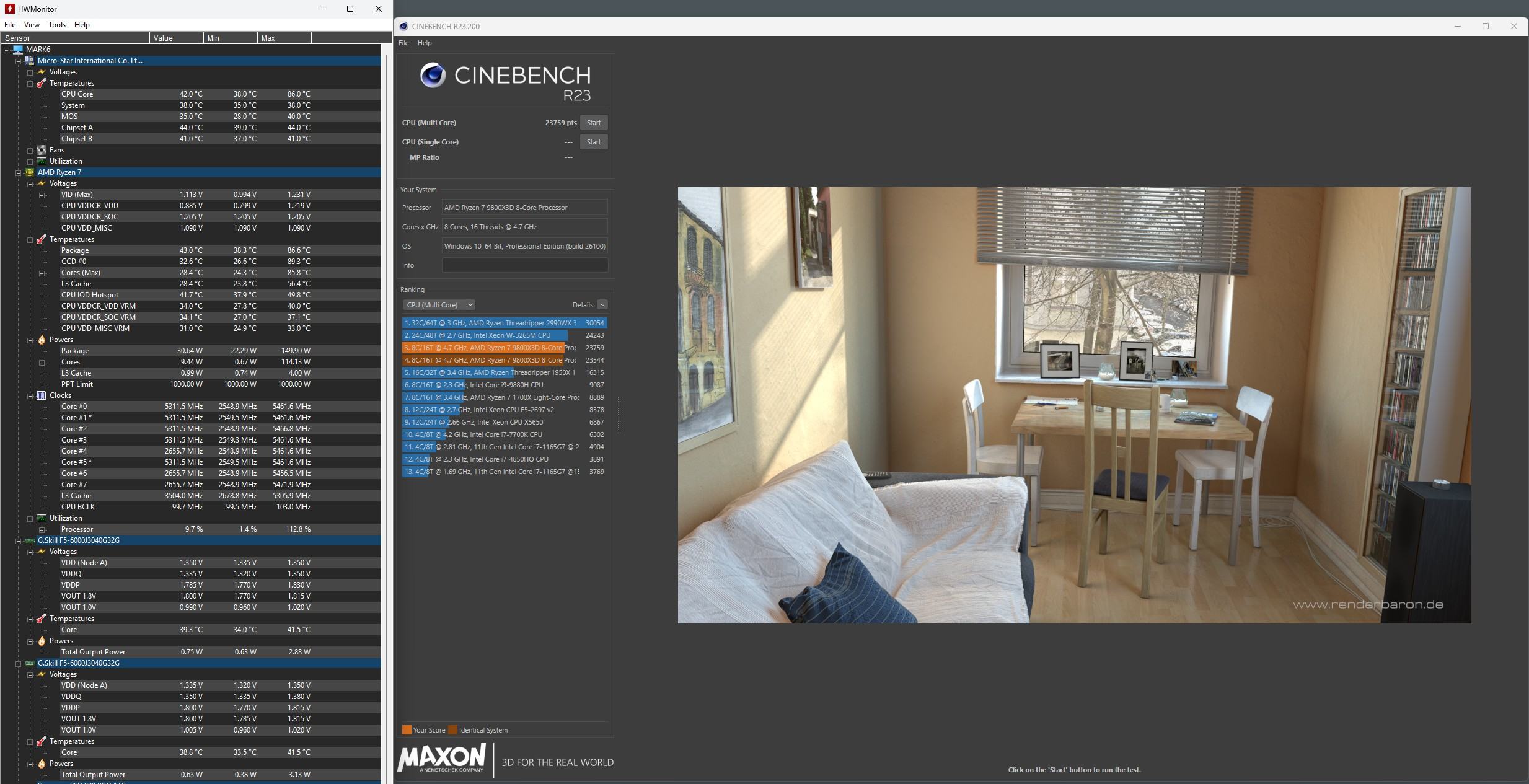Image resolution: width=1529 pixels, height=784 pixels.
Task: Open HWMonitor View menu
Action: [x=32, y=25]
